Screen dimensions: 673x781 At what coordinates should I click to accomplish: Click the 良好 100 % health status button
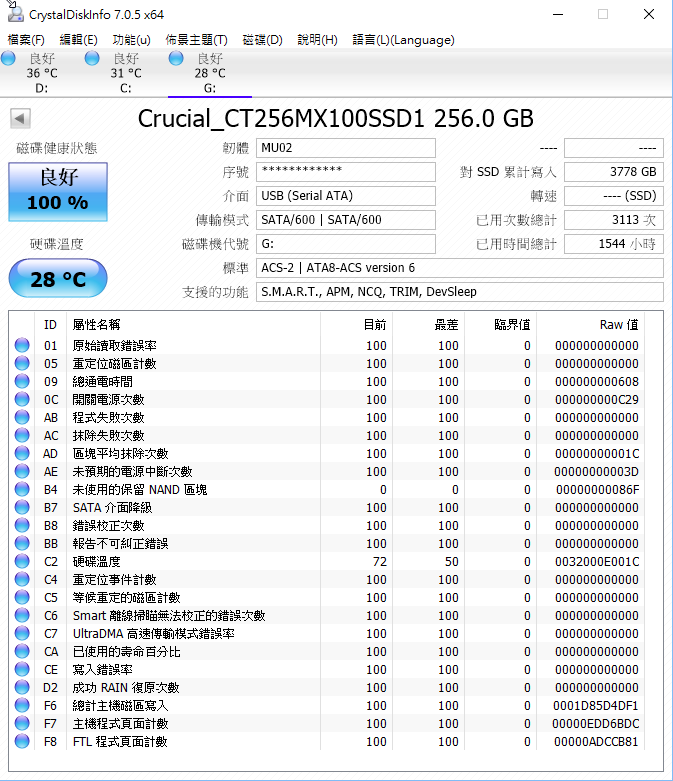[x=58, y=192]
